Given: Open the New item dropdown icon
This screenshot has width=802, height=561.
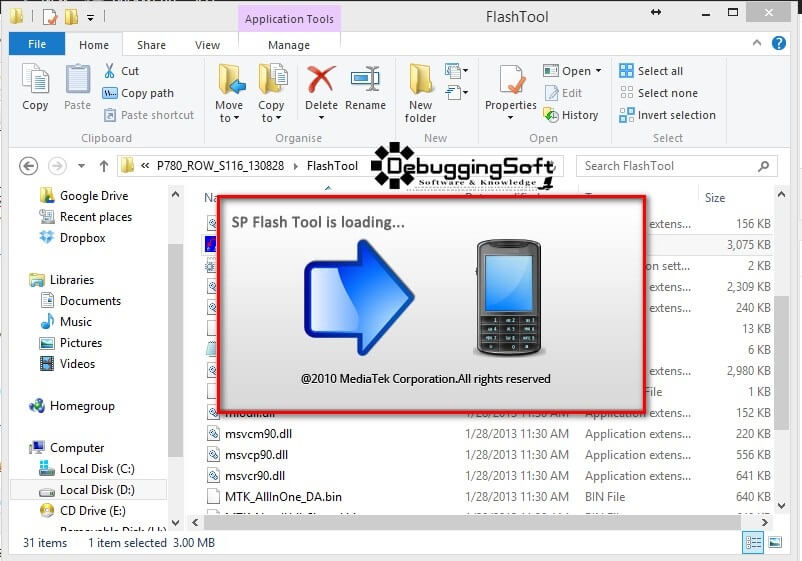Looking at the screenshot, I should point(456,71).
